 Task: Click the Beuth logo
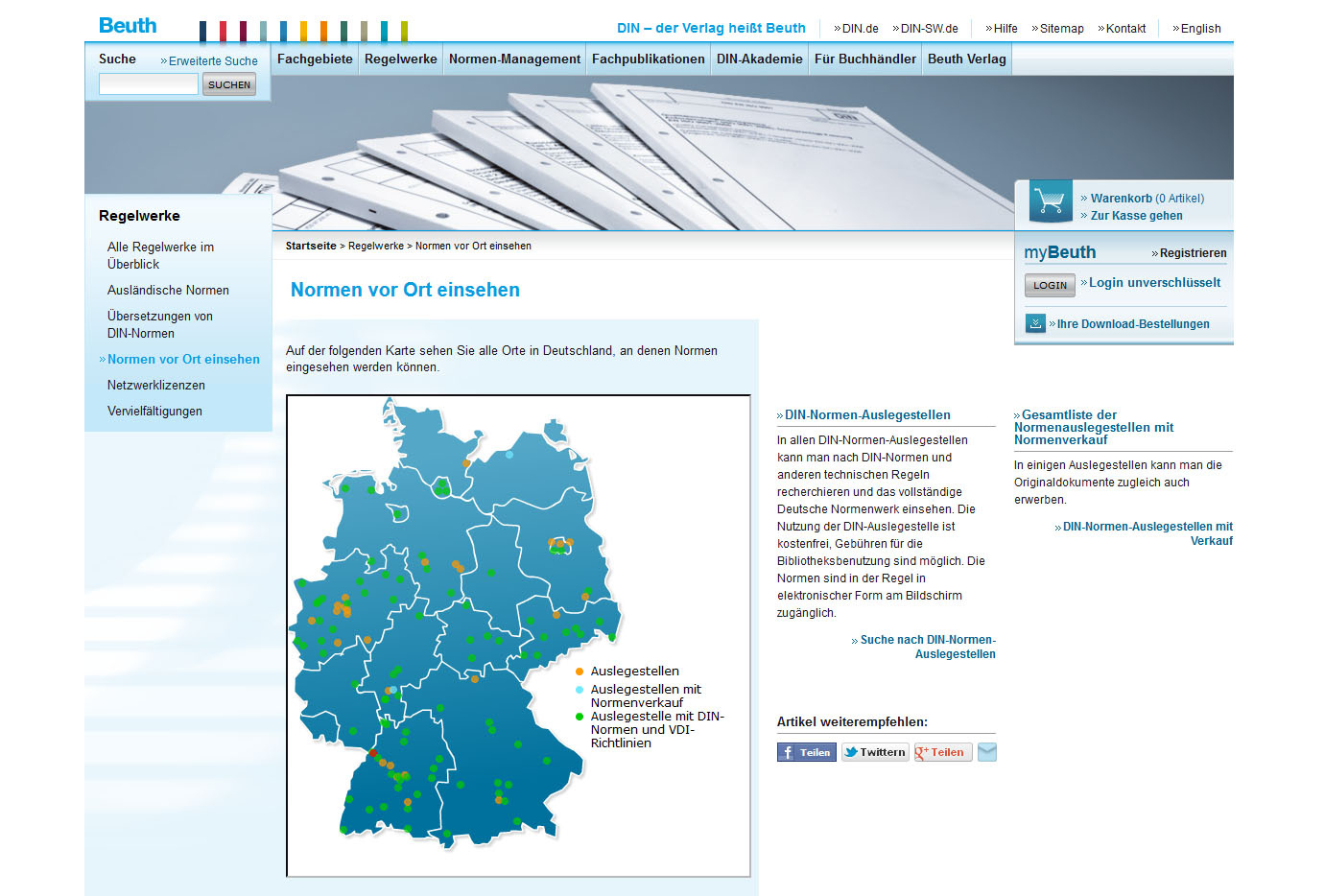pos(128,26)
